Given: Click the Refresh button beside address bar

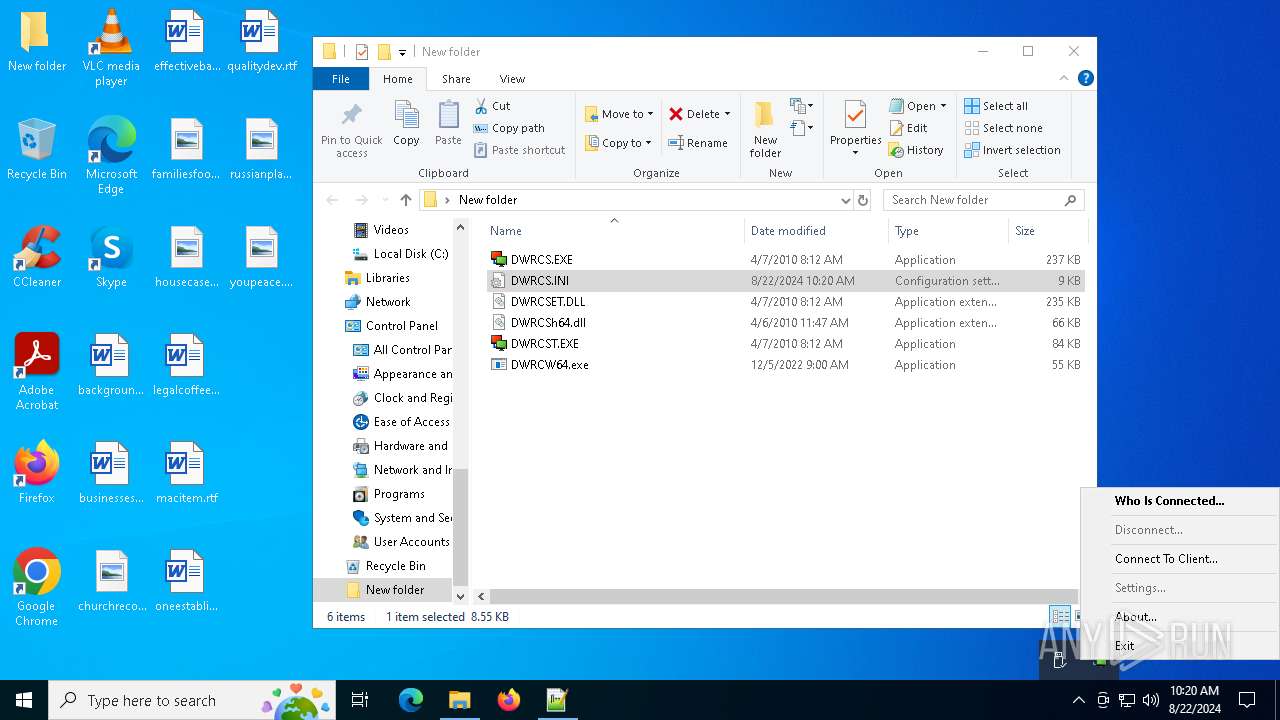Looking at the screenshot, I should [x=863, y=200].
